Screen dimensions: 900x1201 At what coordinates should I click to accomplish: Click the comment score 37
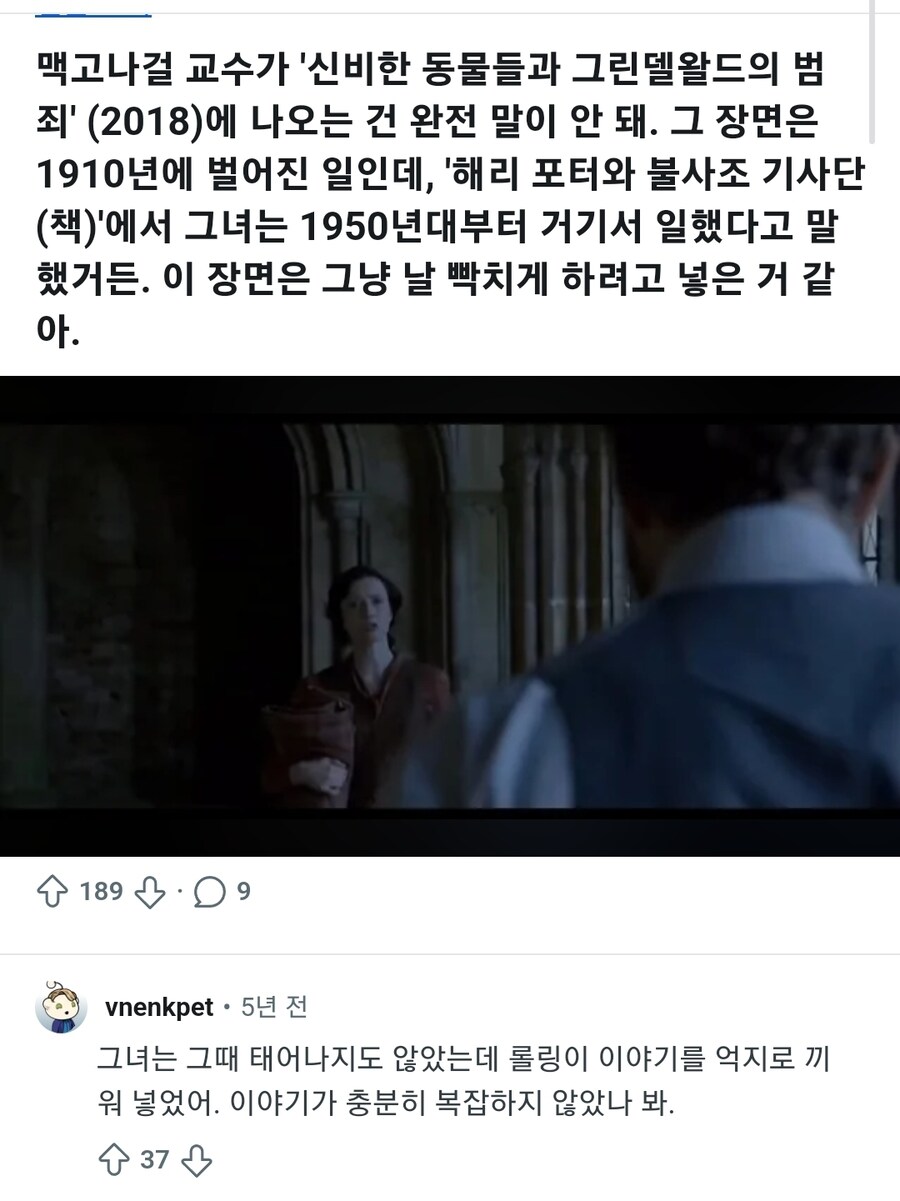click(x=155, y=1160)
